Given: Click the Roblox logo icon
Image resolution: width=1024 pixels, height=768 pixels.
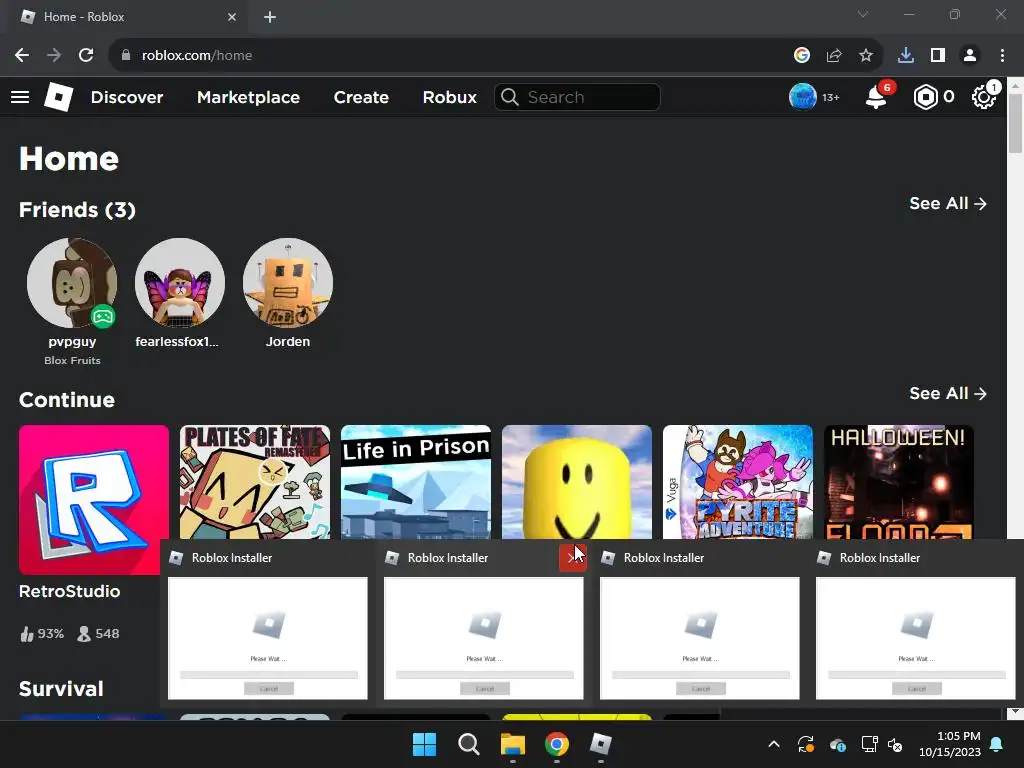Looking at the screenshot, I should pyautogui.click(x=58, y=97).
